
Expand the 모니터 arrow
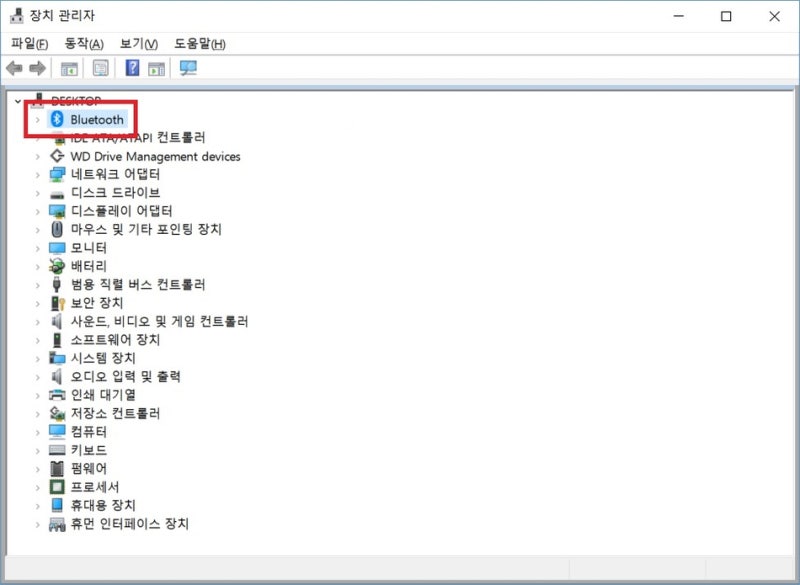coord(37,248)
